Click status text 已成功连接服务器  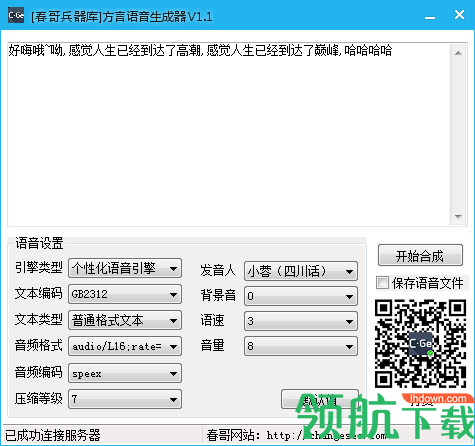click(53, 435)
